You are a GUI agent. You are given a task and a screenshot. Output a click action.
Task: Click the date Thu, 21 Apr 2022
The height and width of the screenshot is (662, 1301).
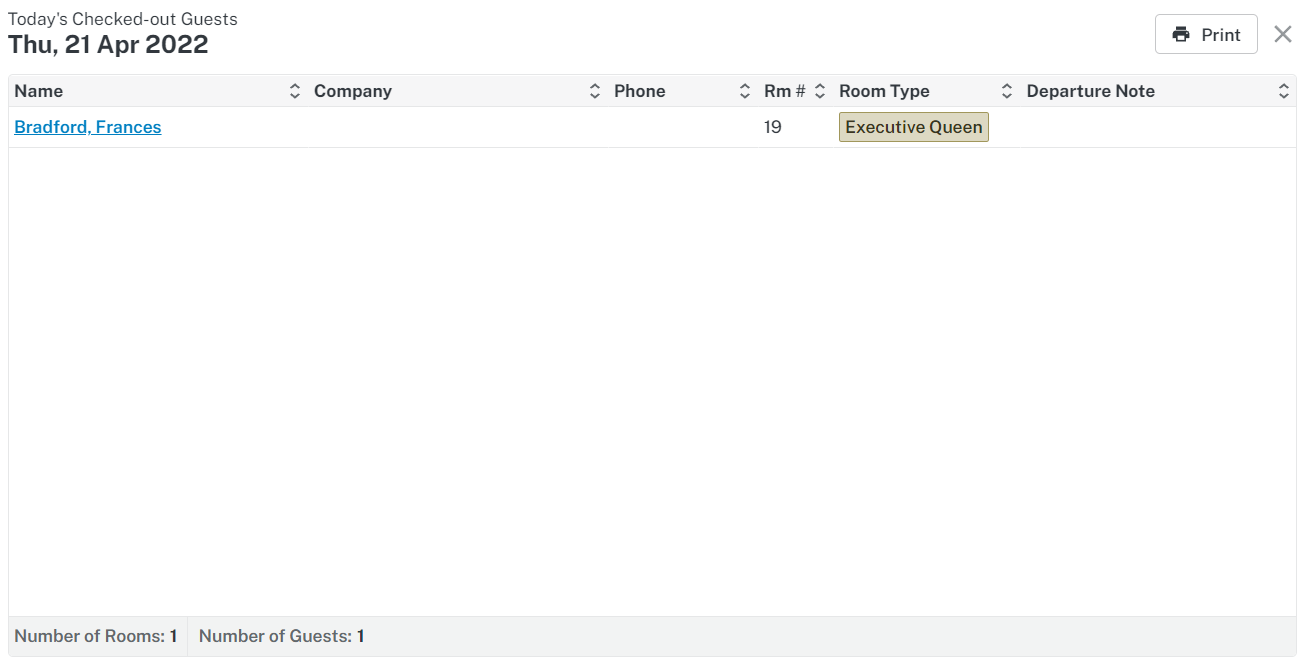click(x=108, y=45)
